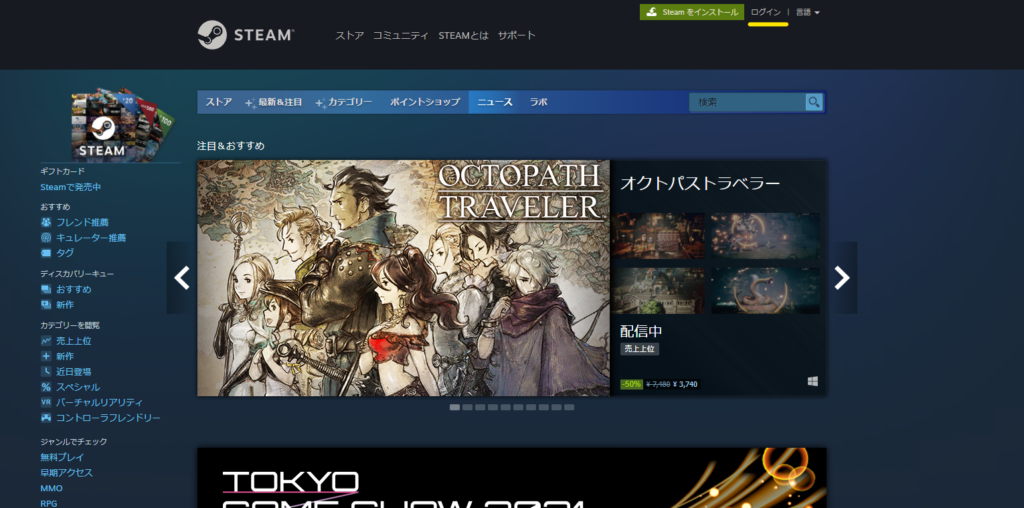Screen dimensions: 1024x508
Task: Click the controller friendly gamepad icon
Action: tap(46, 418)
